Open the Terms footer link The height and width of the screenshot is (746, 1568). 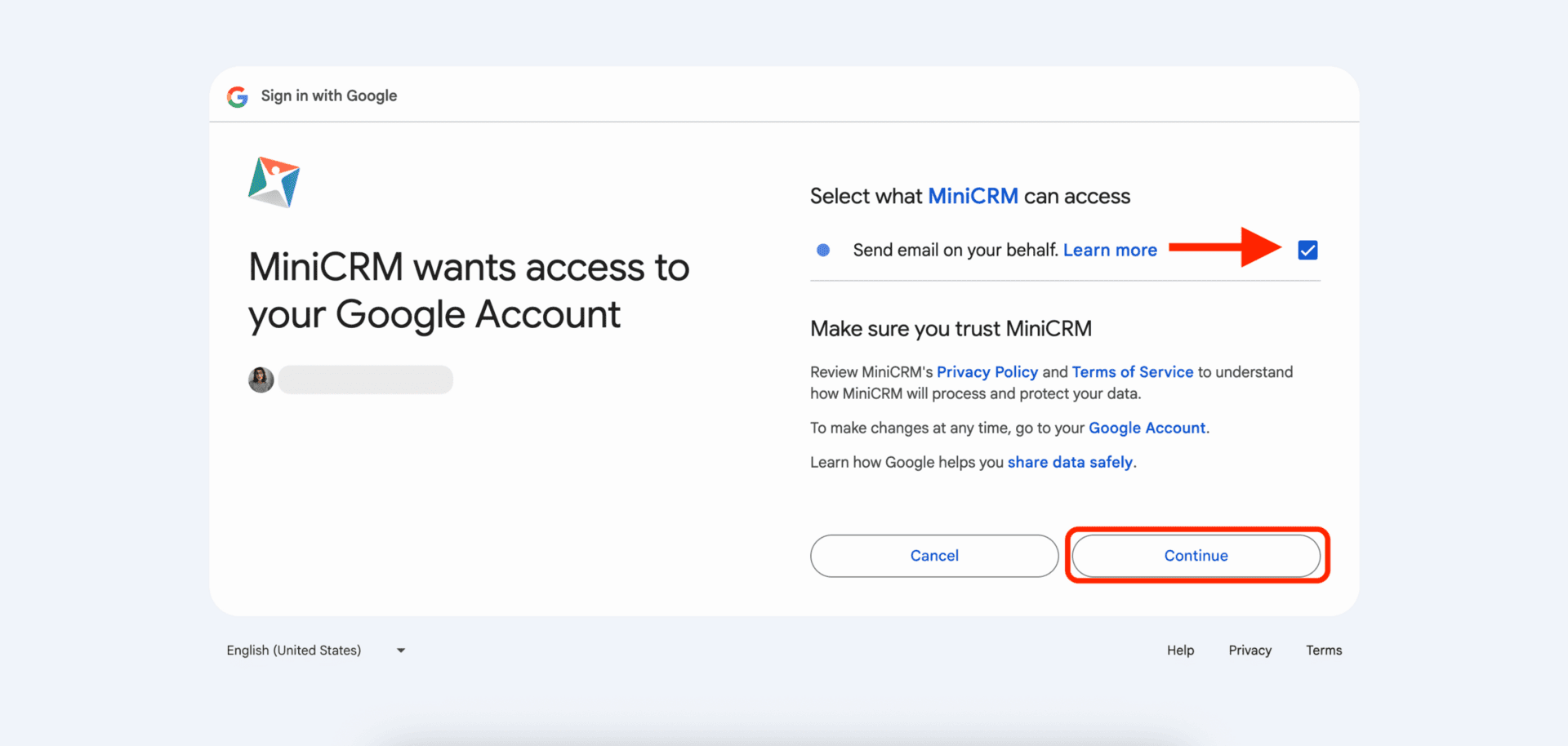click(x=1323, y=651)
